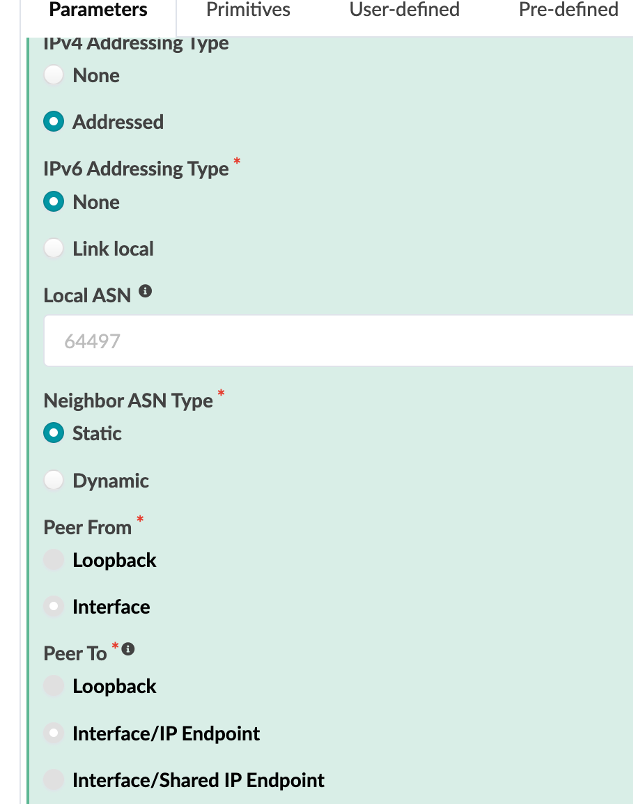Click the IPv6 Addressing Type label

136,169
